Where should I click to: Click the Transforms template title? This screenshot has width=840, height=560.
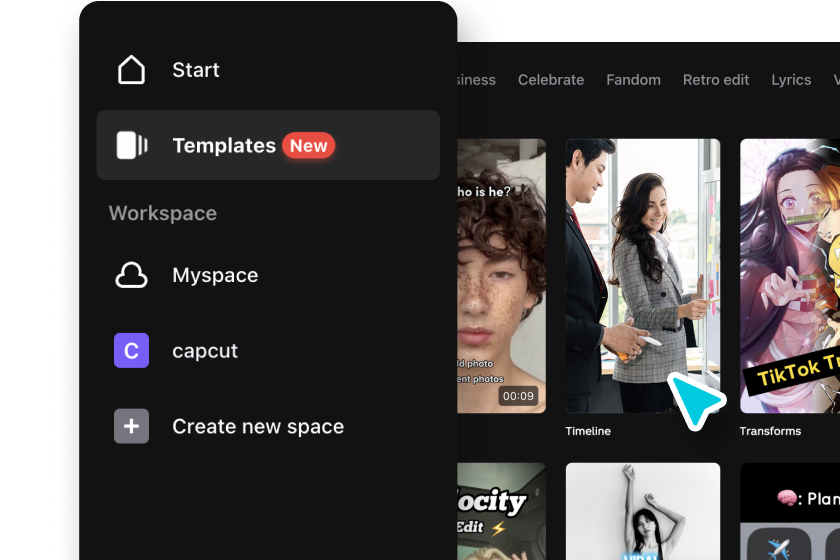pos(770,431)
